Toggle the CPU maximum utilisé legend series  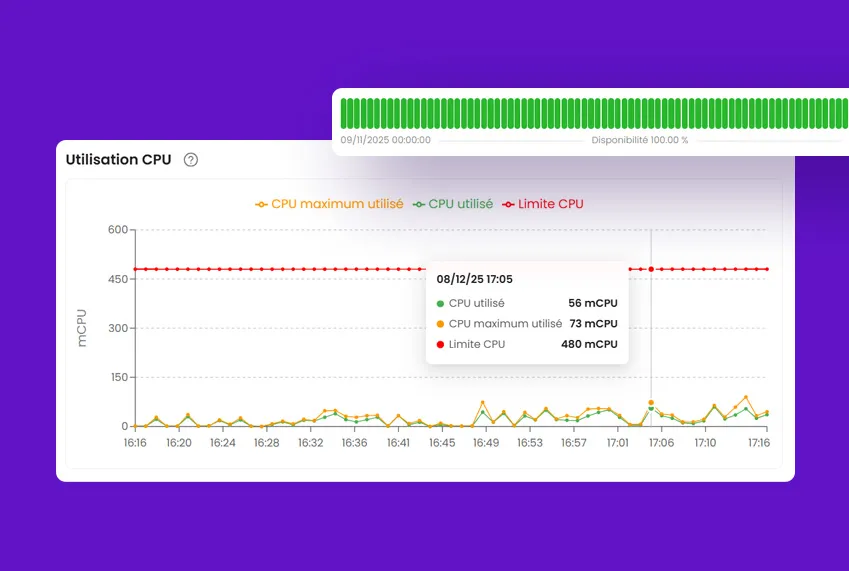[x=329, y=204]
